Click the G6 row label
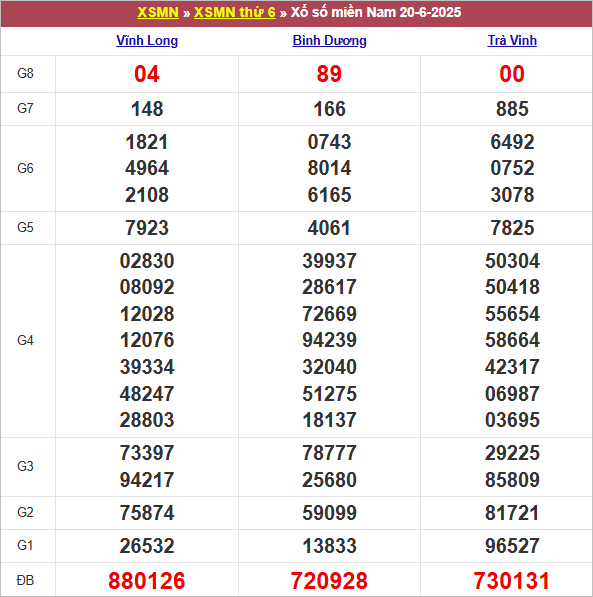593x597 pixels. pyautogui.click(x=26, y=168)
